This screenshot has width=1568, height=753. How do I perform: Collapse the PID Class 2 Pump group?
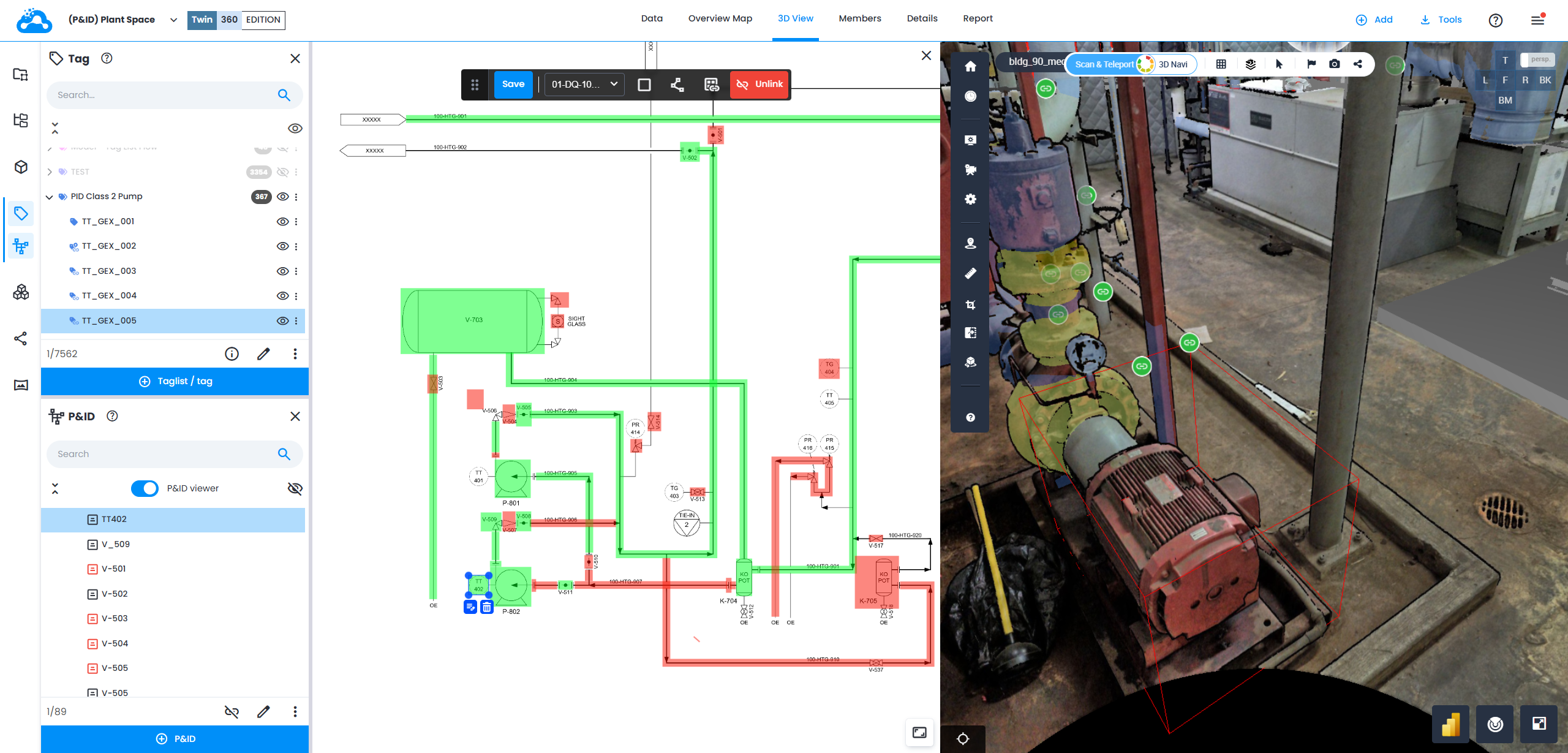click(49, 197)
